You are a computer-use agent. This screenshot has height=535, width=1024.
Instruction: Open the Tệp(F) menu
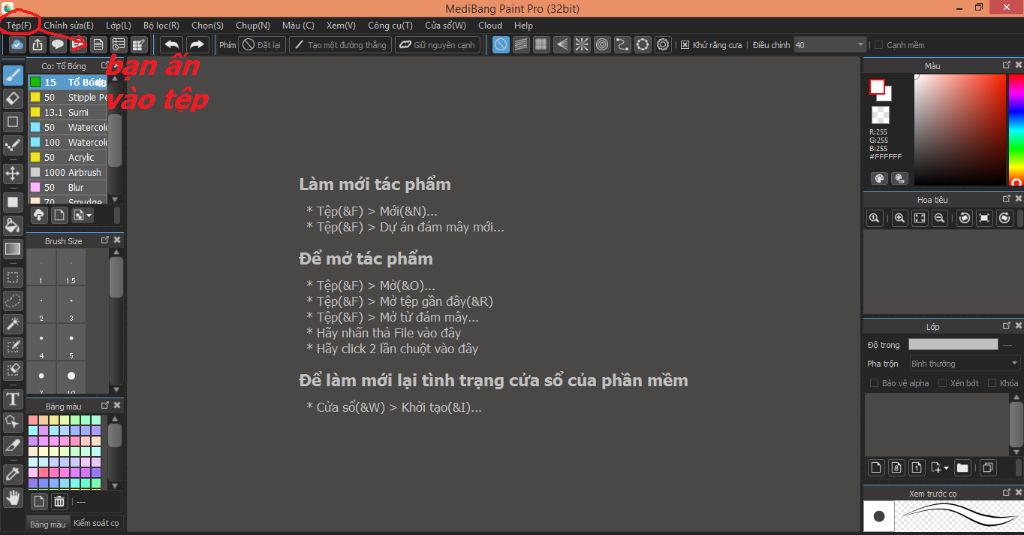coord(18,25)
